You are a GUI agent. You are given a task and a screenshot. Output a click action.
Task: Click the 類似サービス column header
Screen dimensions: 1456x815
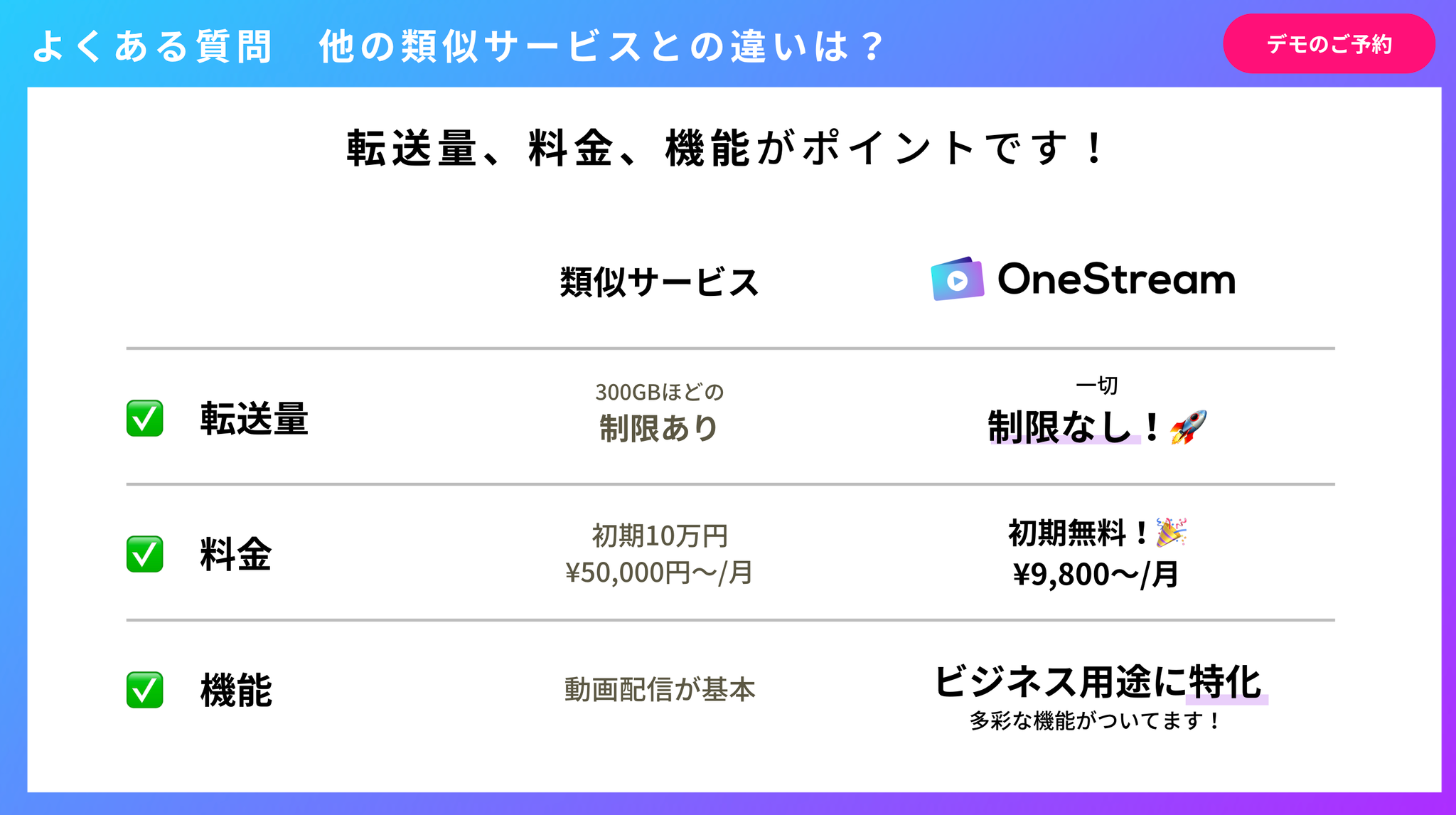pyautogui.click(x=659, y=282)
